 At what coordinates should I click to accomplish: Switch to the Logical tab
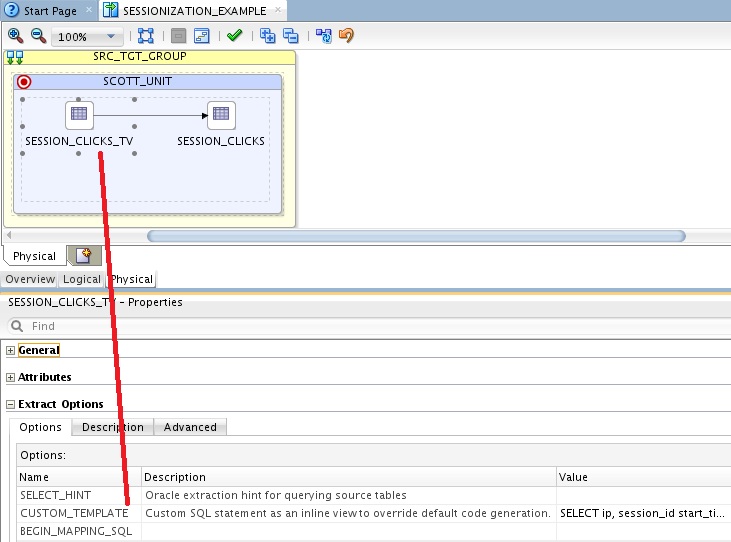pos(82,279)
